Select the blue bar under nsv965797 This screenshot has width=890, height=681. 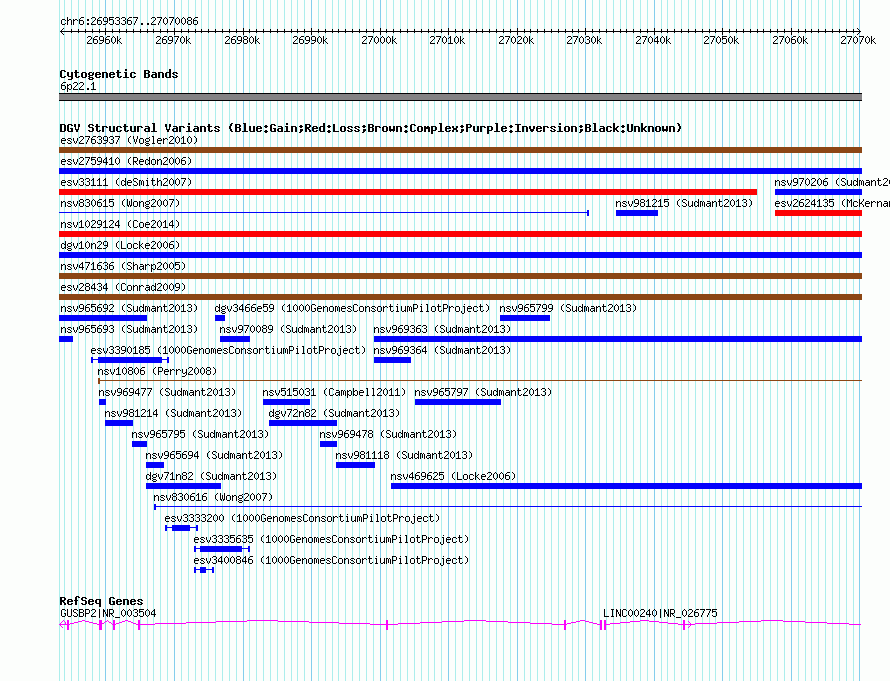point(458,402)
